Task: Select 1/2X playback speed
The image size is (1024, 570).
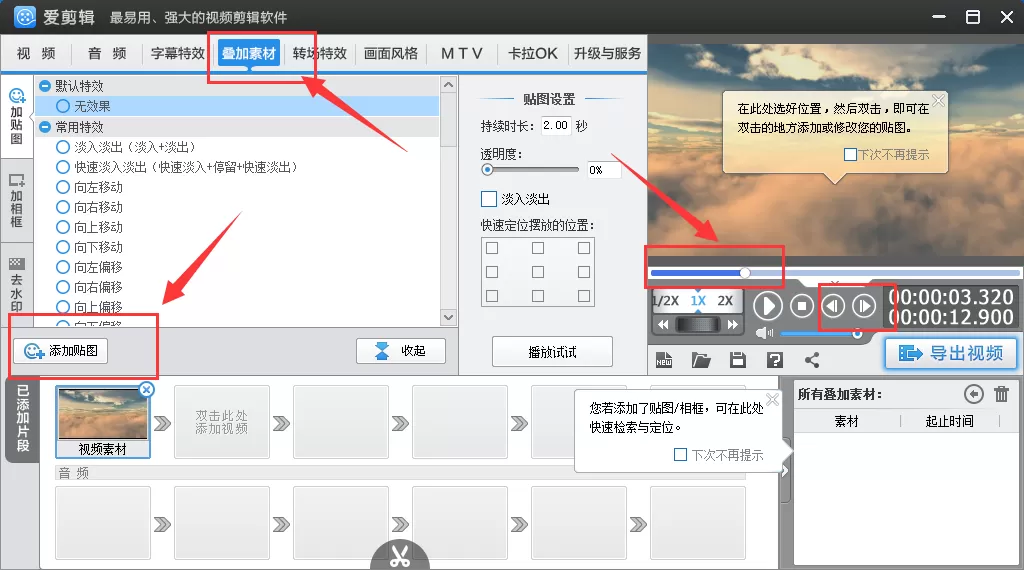Action: coord(665,301)
